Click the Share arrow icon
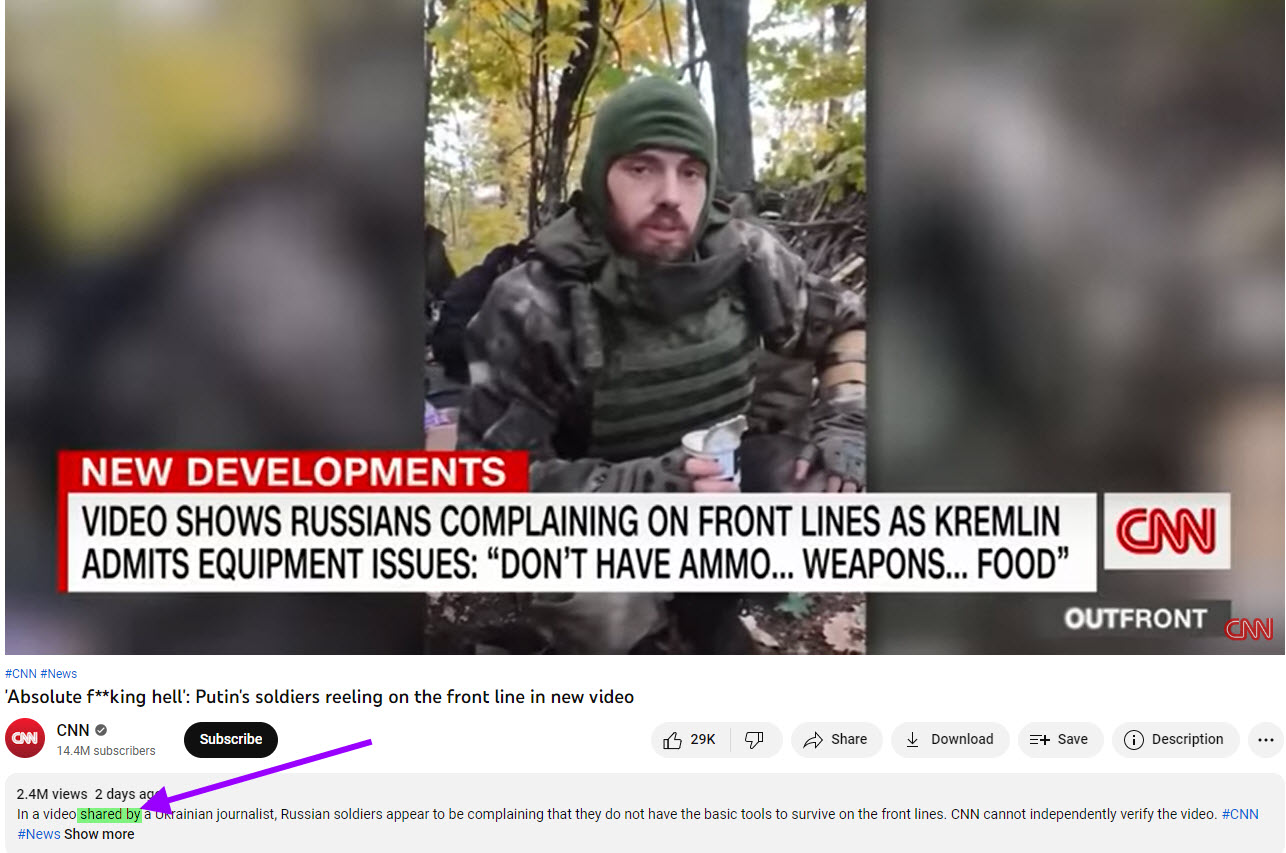Viewport: 1286px width, 853px height. click(x=813, y=740)
